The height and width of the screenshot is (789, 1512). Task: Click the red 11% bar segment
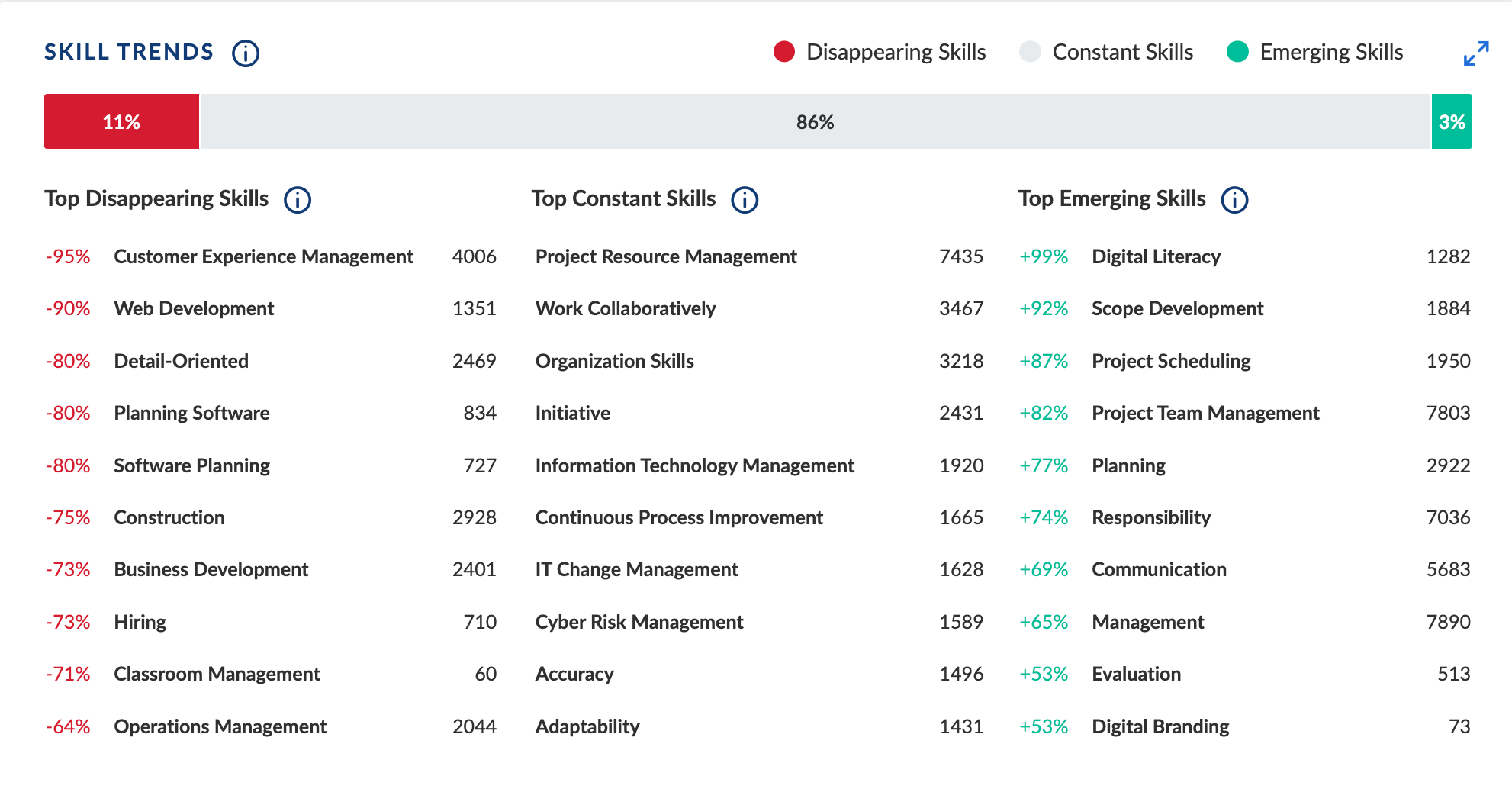point(121,121)
